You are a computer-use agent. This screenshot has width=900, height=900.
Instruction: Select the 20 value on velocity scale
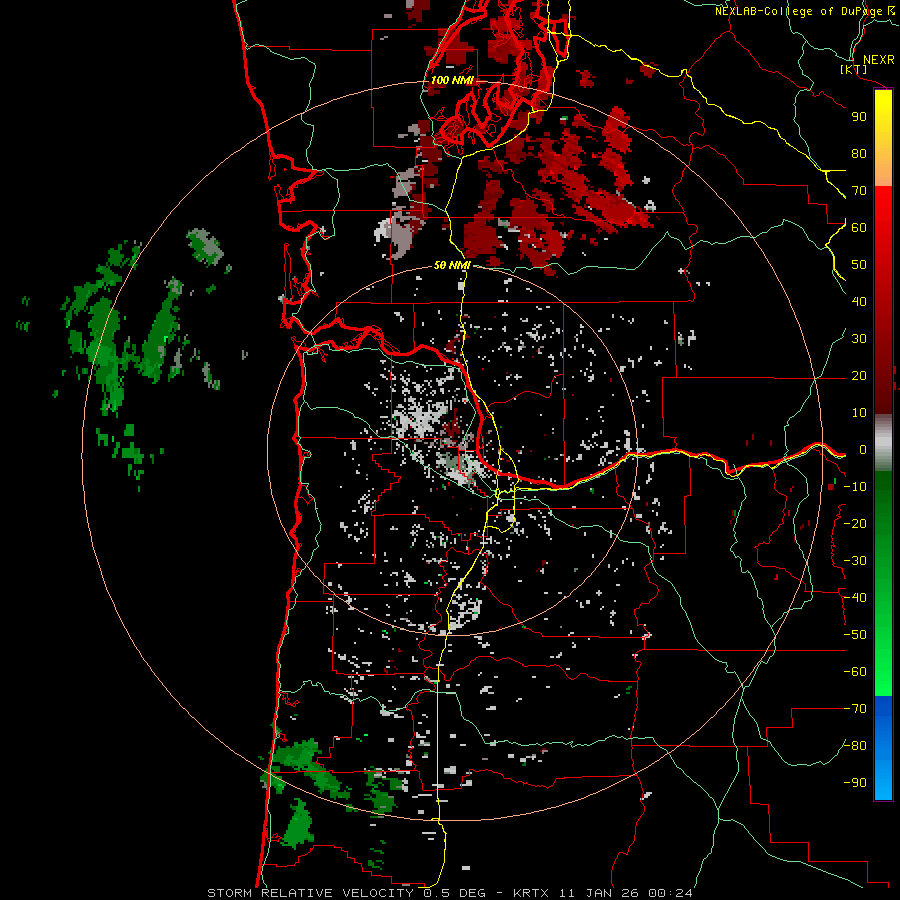(x=859, y=376)
